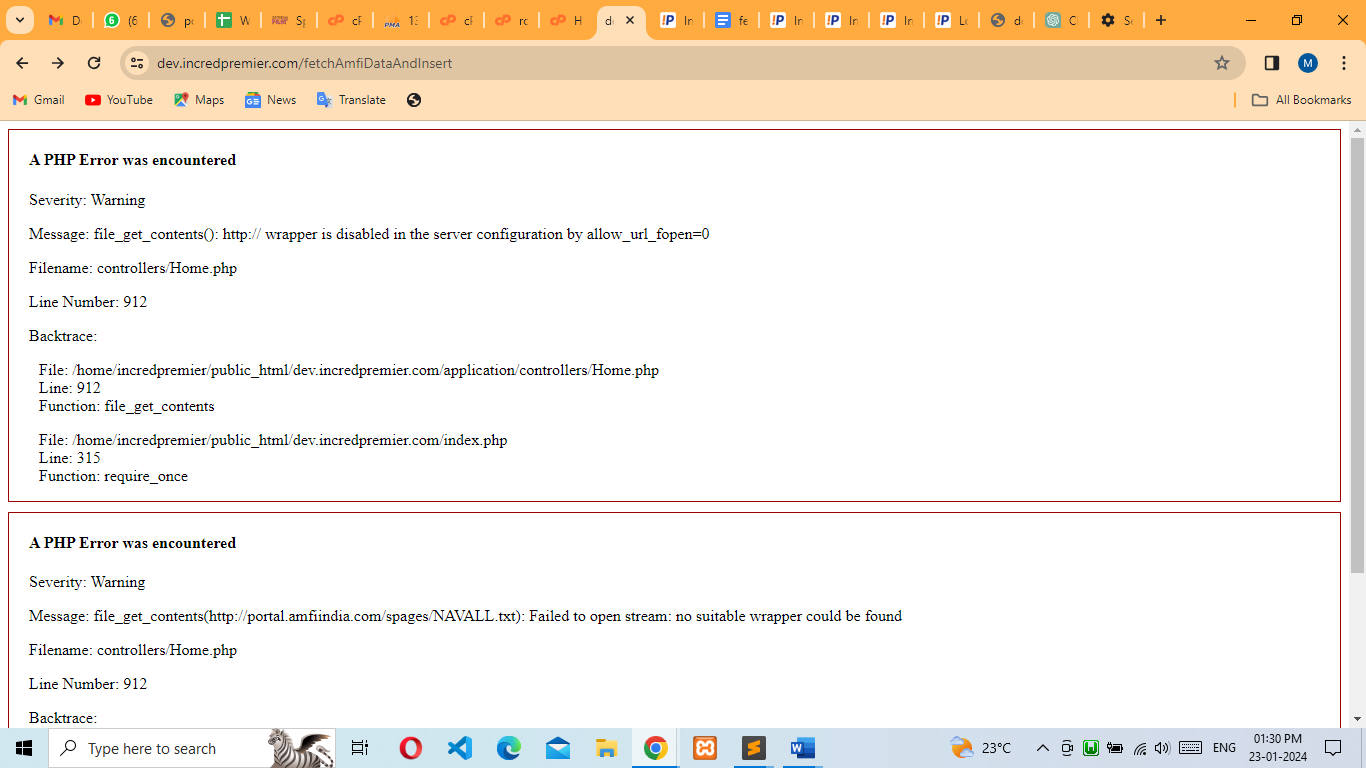The image size is (1366, 768).
Task: Open the YouTube bookmark
Action: pos(119,100)
